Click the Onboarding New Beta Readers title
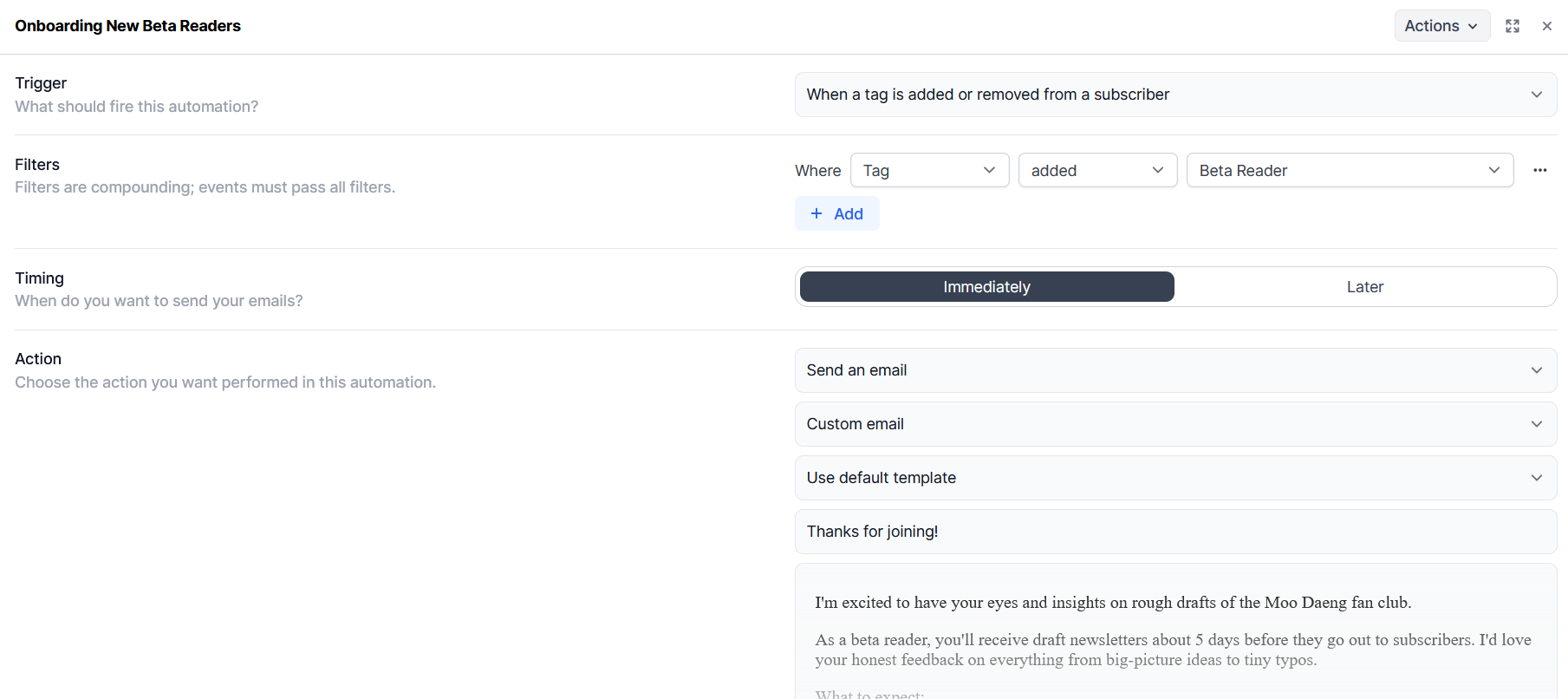This screenshot has height=699, width=1568. pyautogui.click(x=127, y=26)
